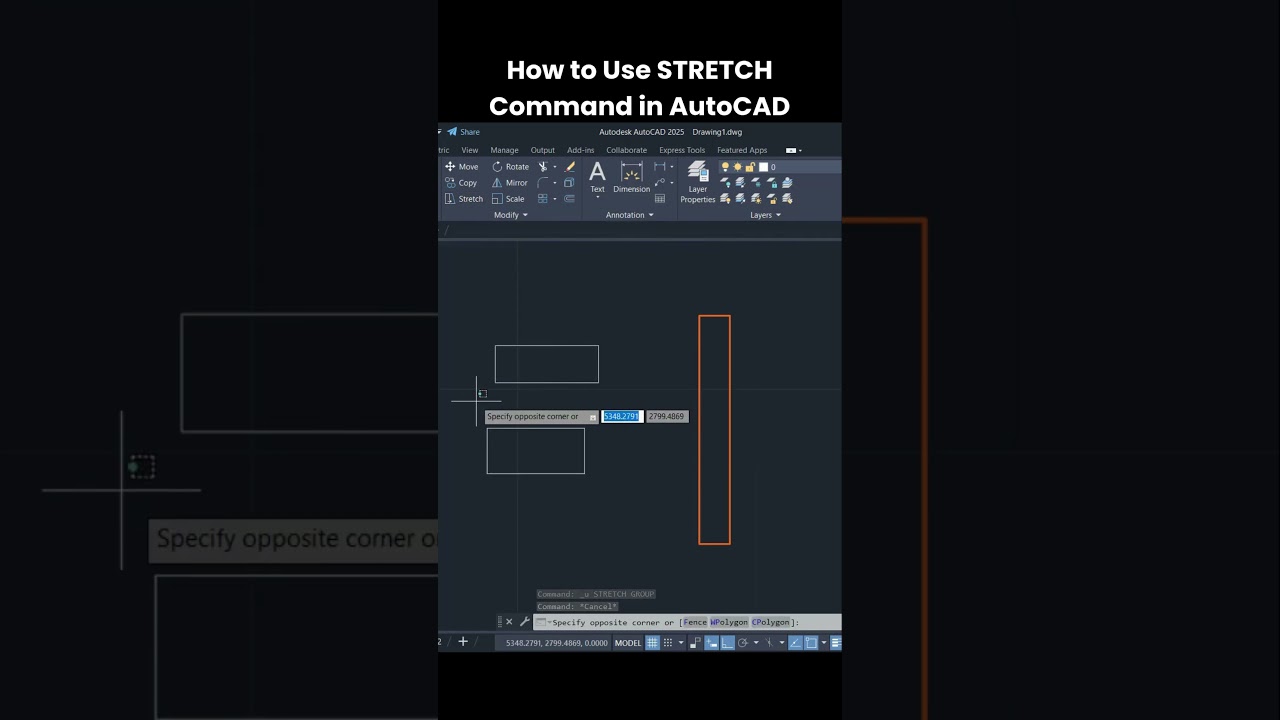Click the Table icon in Annotation
This screenshot has width=1280, height=720.
pyautogui.click(x=660, y=198)
